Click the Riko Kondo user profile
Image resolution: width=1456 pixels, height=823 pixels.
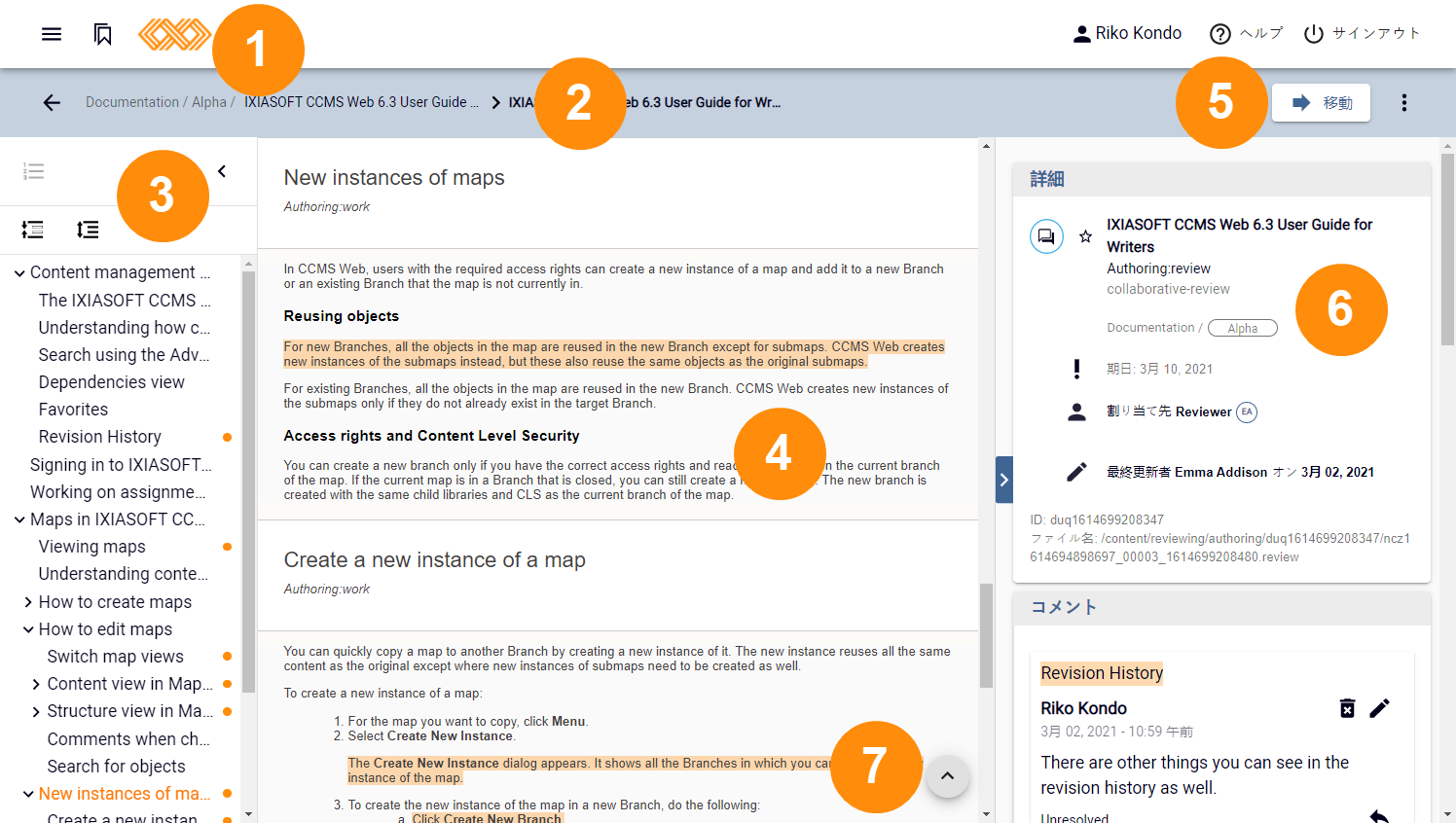coord(1127,33)
